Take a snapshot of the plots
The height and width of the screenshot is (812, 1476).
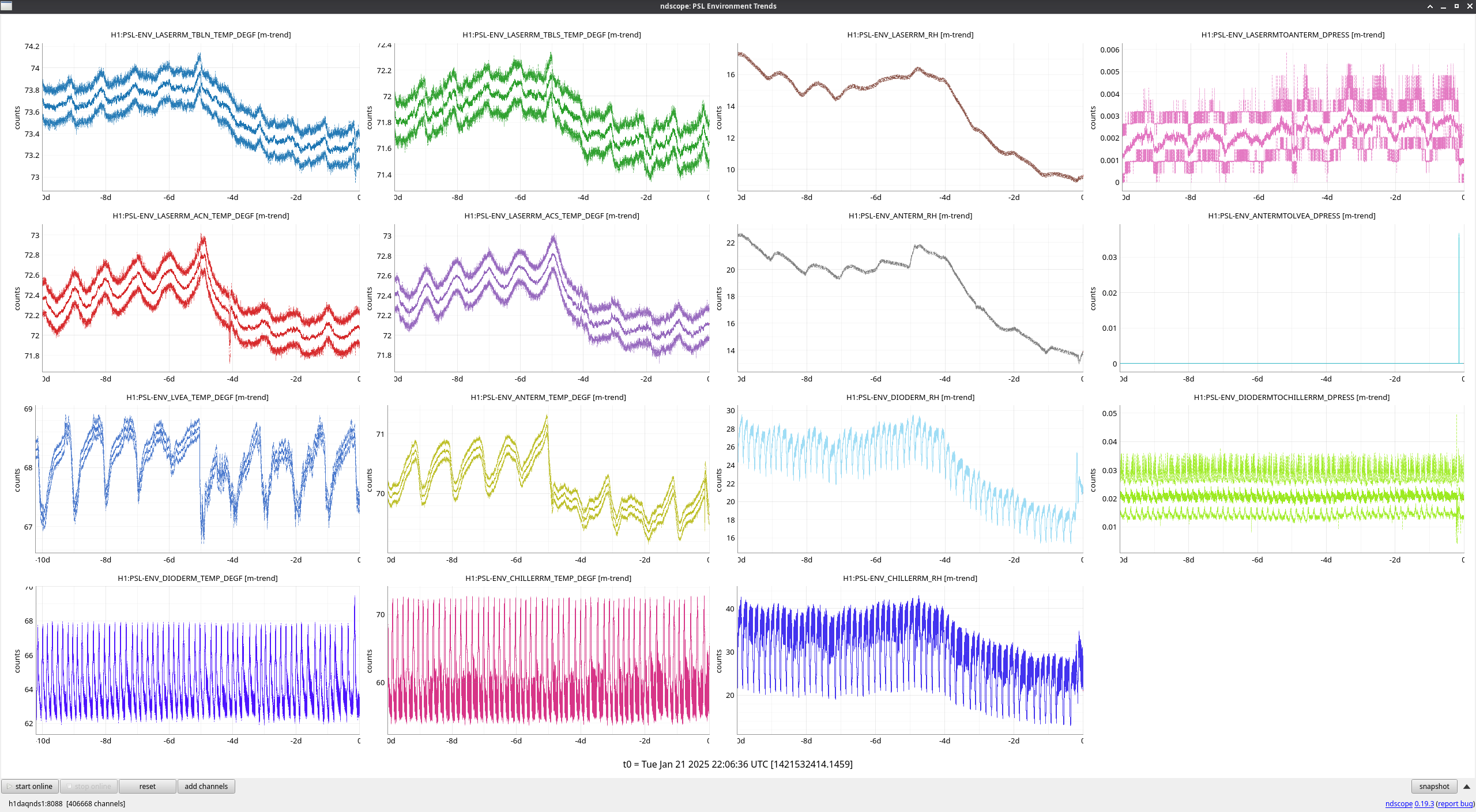[x=1434, y=786]
